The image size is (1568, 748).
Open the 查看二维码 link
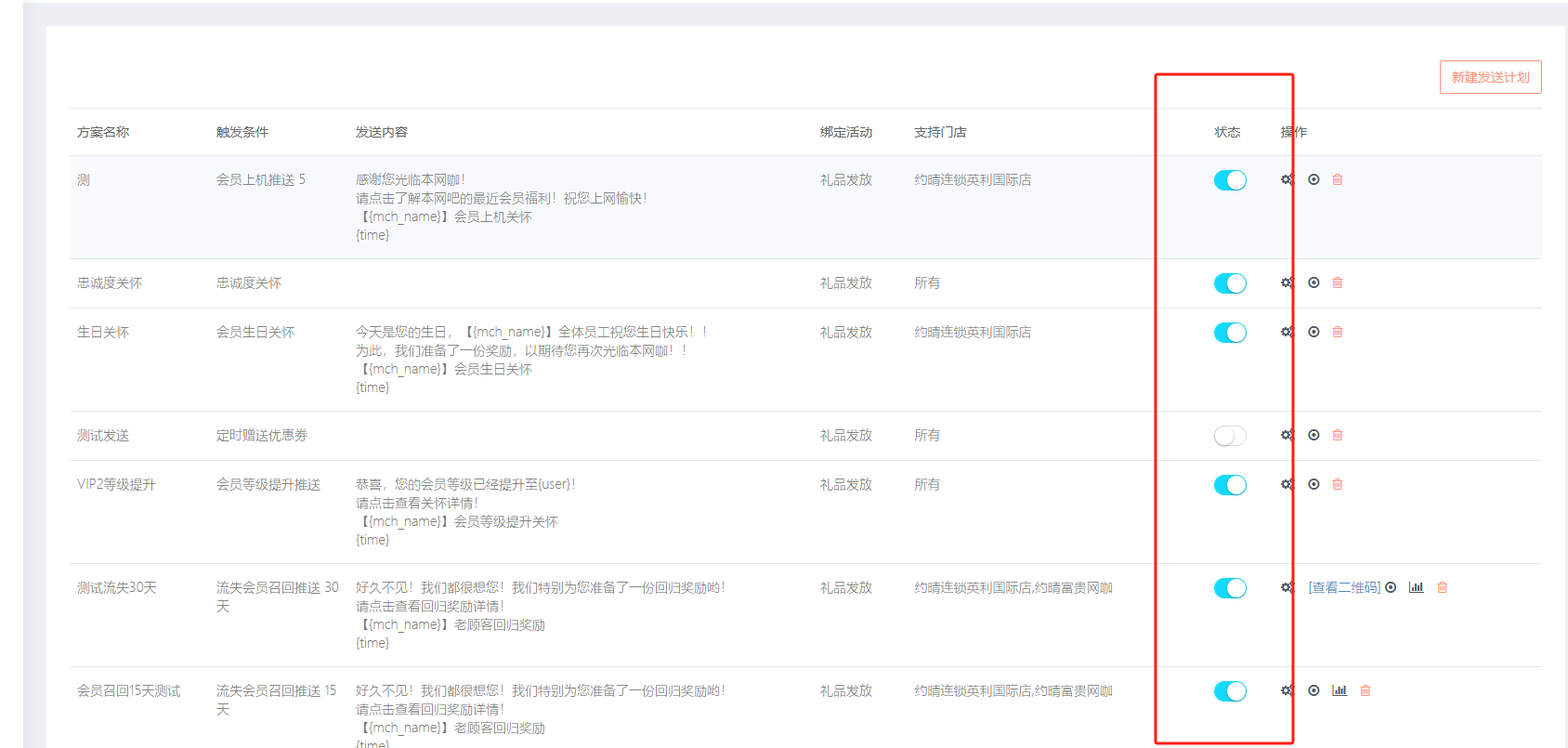[1344, 587]
